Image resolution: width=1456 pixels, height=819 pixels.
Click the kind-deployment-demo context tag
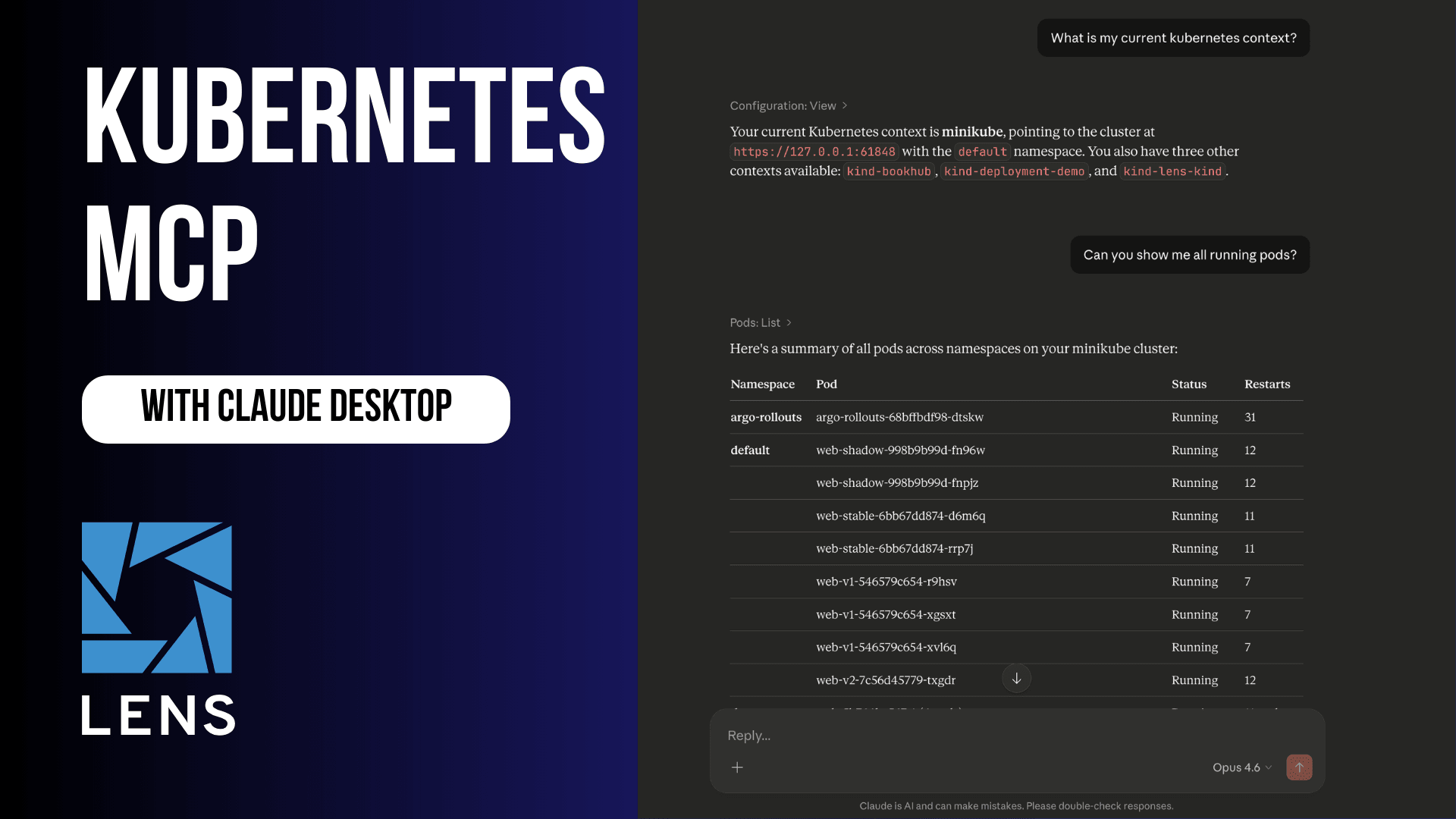[1014, 171]
